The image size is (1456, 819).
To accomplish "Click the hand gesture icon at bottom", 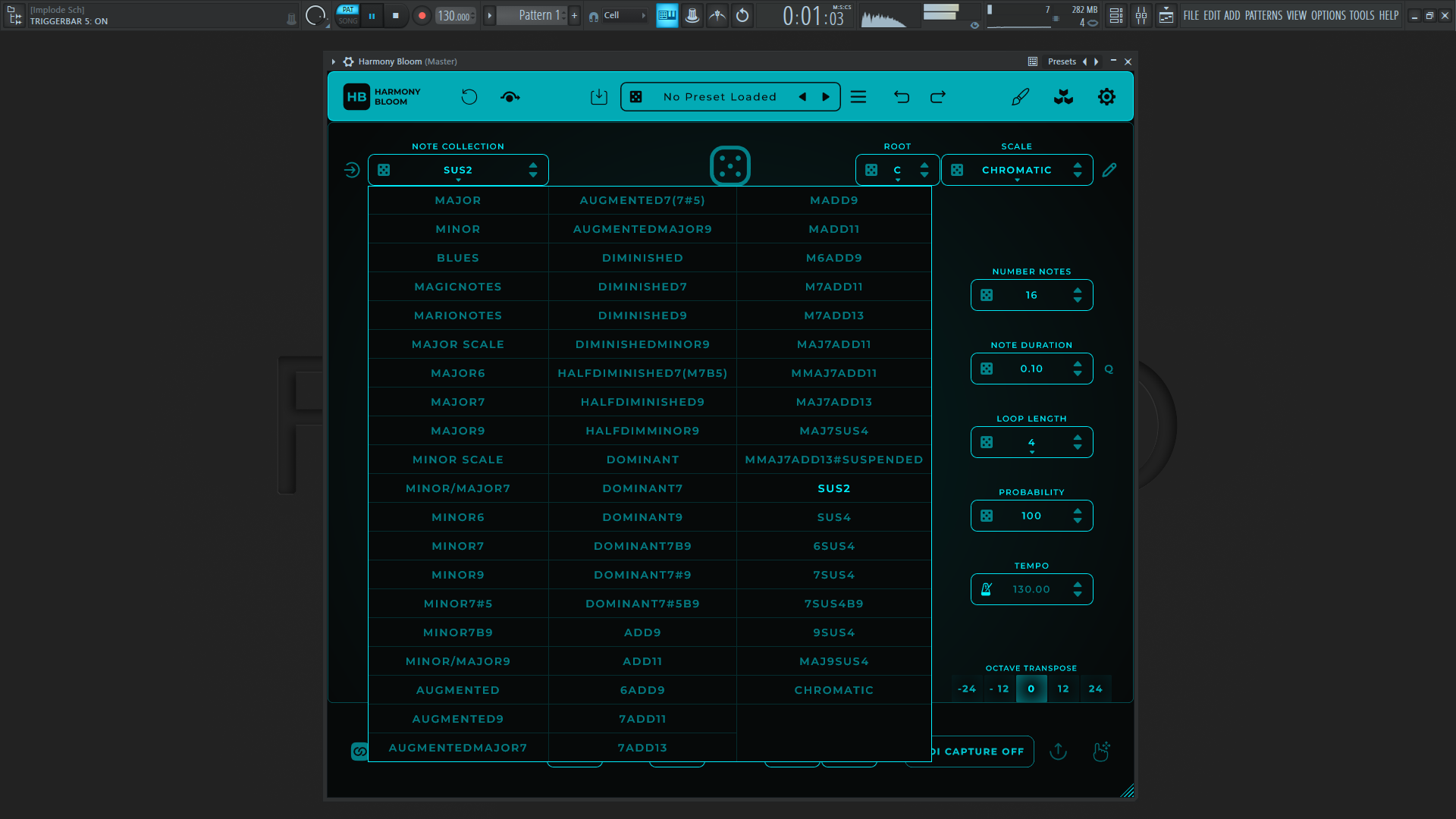I will [x=1101, y=752].
